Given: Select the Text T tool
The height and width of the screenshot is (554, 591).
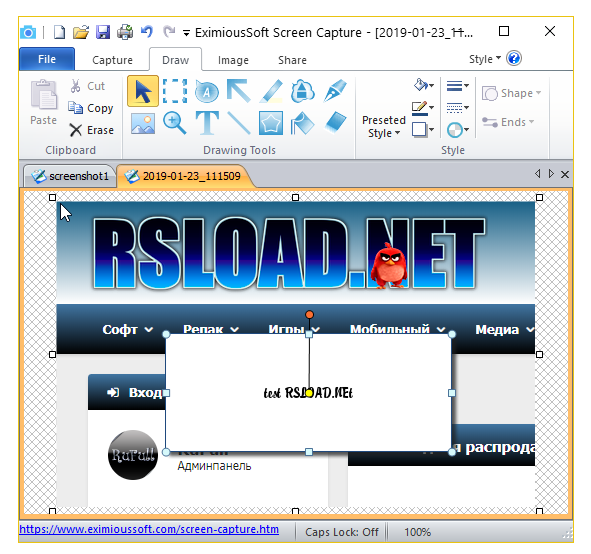Looking at the screenshot, I should tap(207, 123).
